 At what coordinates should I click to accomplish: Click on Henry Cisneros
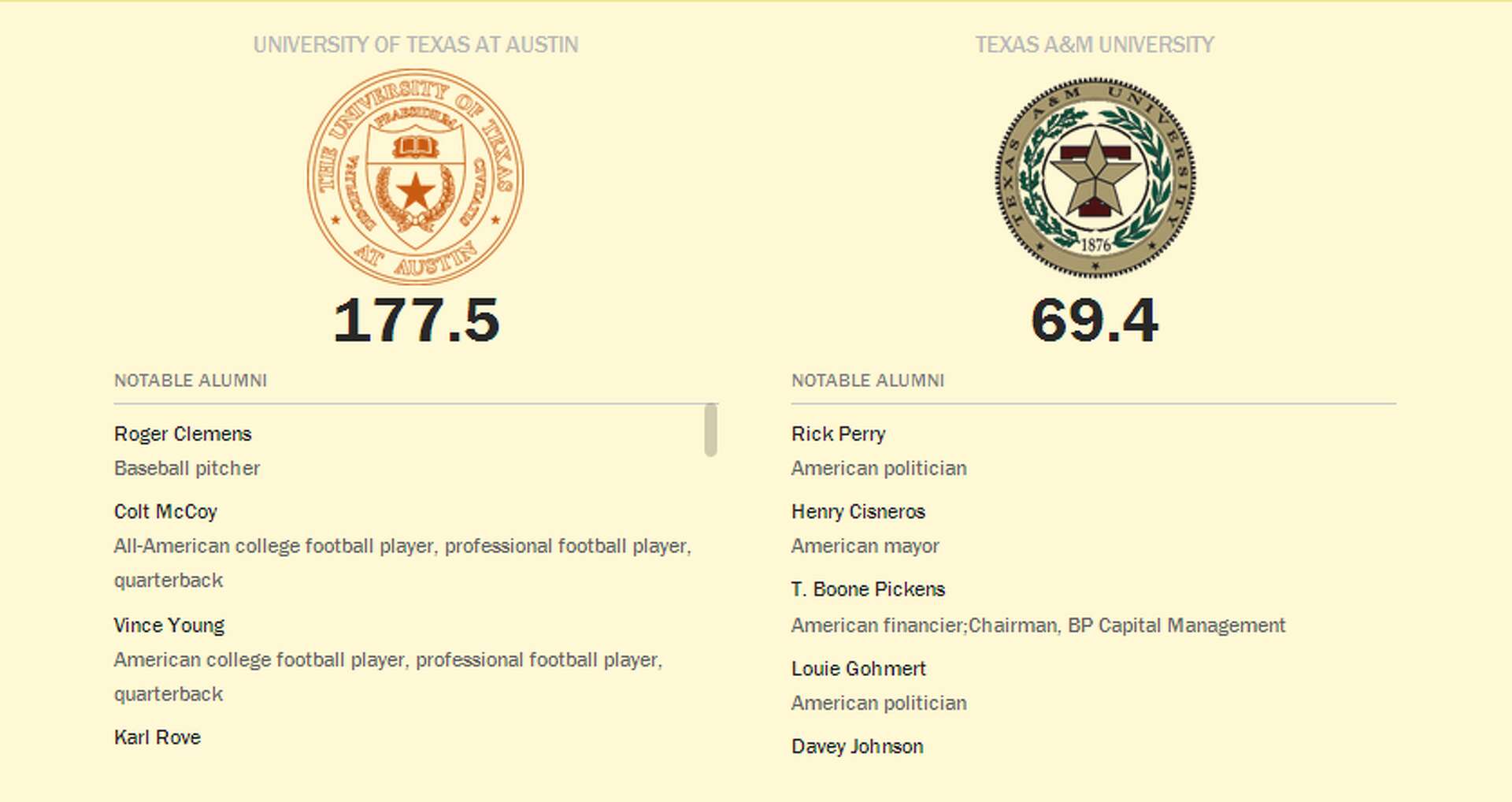pos(858,512)
